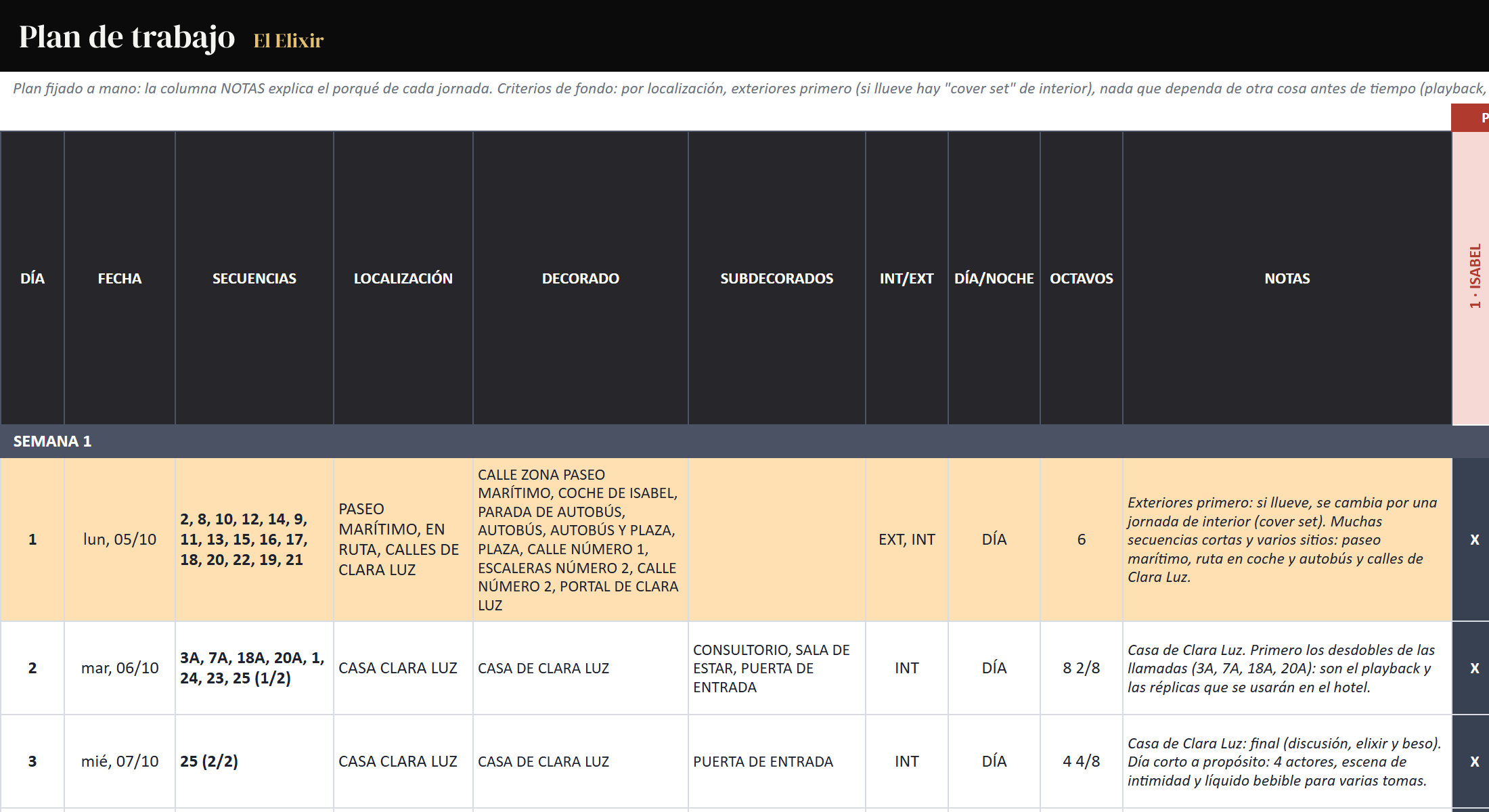Image resolution: width=1489 pixels, height=812 pixels.
Task: Click the octavos value 4 4/8
Action: coord(1082,761)
